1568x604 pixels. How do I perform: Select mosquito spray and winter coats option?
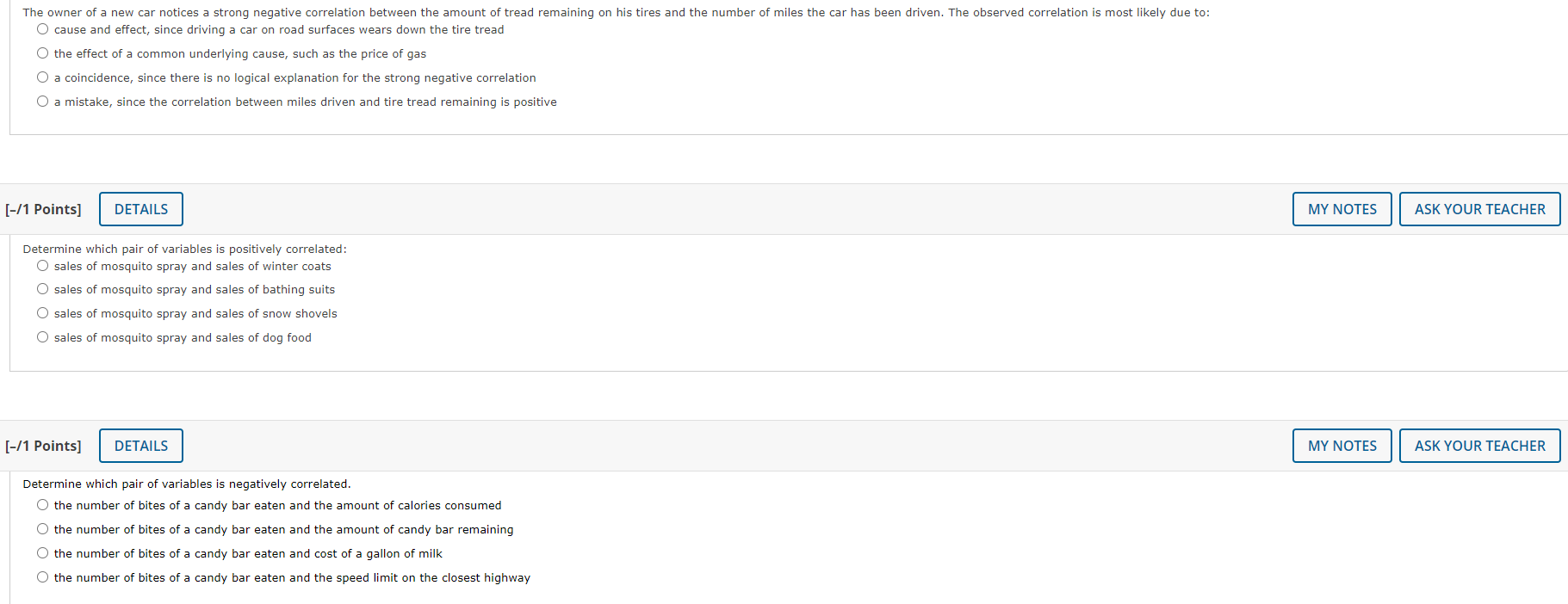[42, 265]
